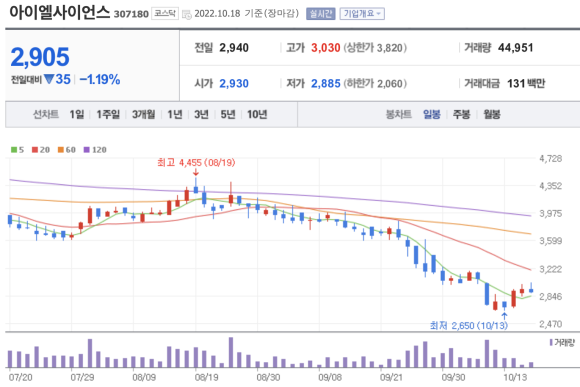
Task: Select the 1일 line chart period
Action: point(77,114)
